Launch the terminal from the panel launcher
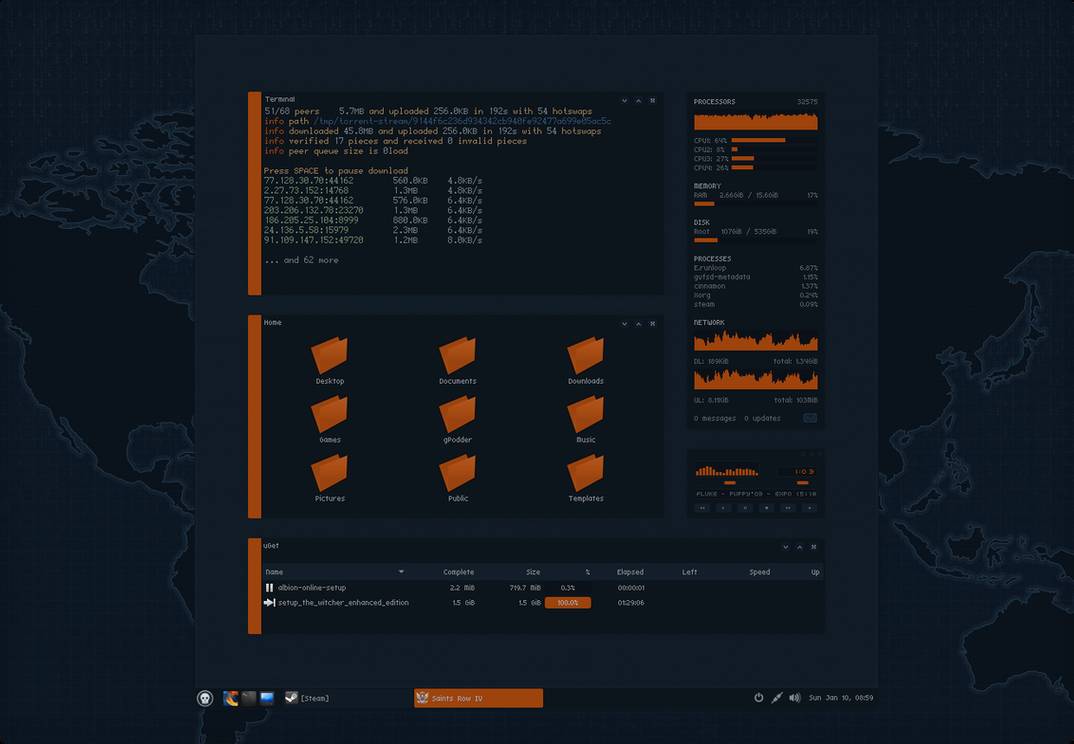1074x744 pixels. 249,698
